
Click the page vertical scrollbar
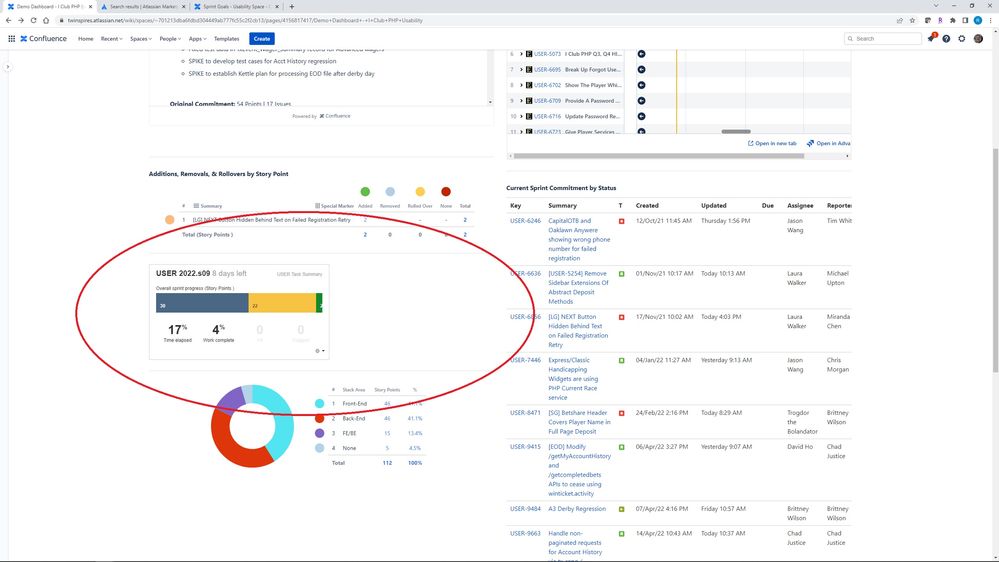pos(995,260)
